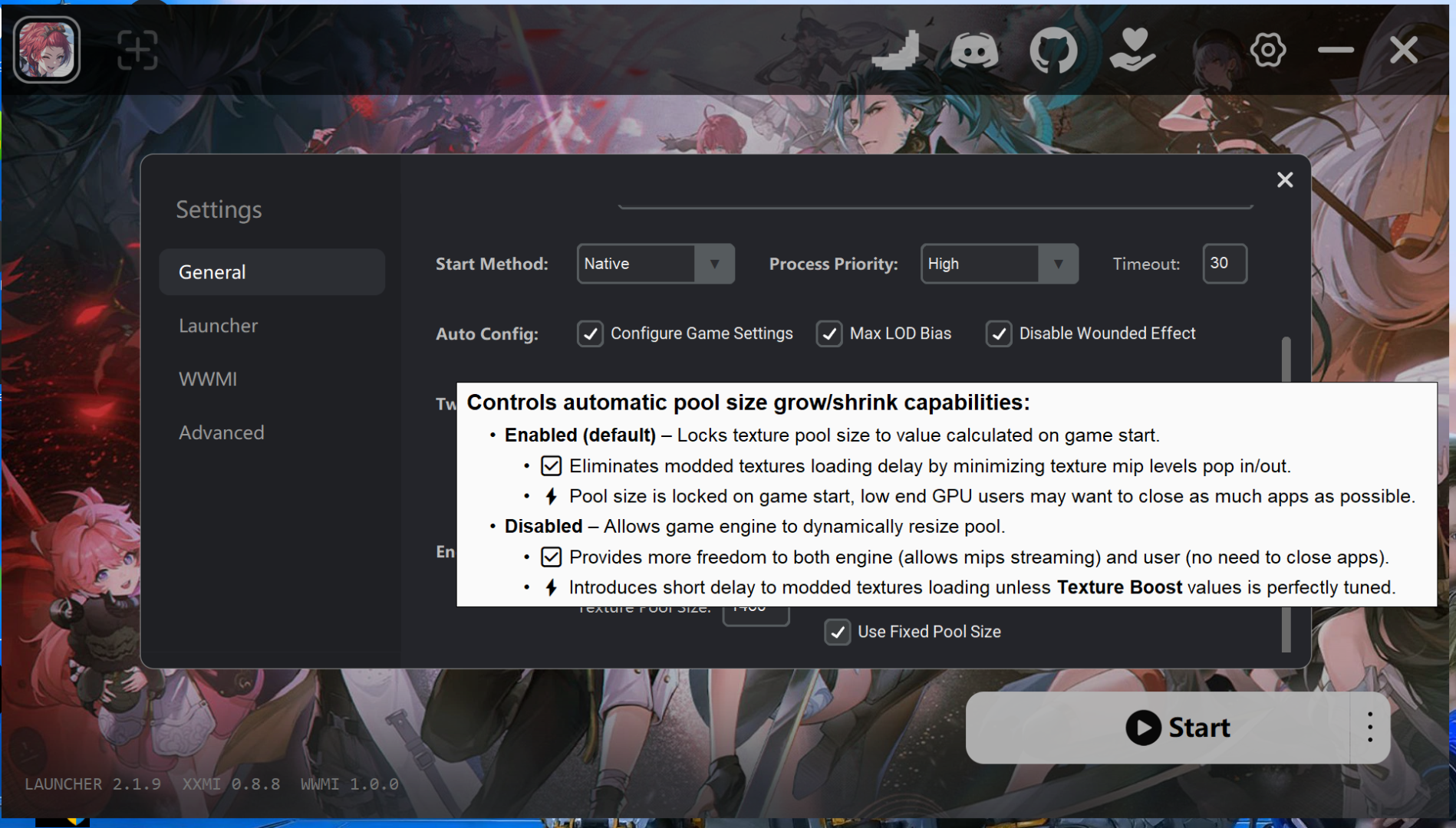Image resolution: width=1456 pixels, height=828 pixels.
Task: Click the Start Method label
Action: 492,264
